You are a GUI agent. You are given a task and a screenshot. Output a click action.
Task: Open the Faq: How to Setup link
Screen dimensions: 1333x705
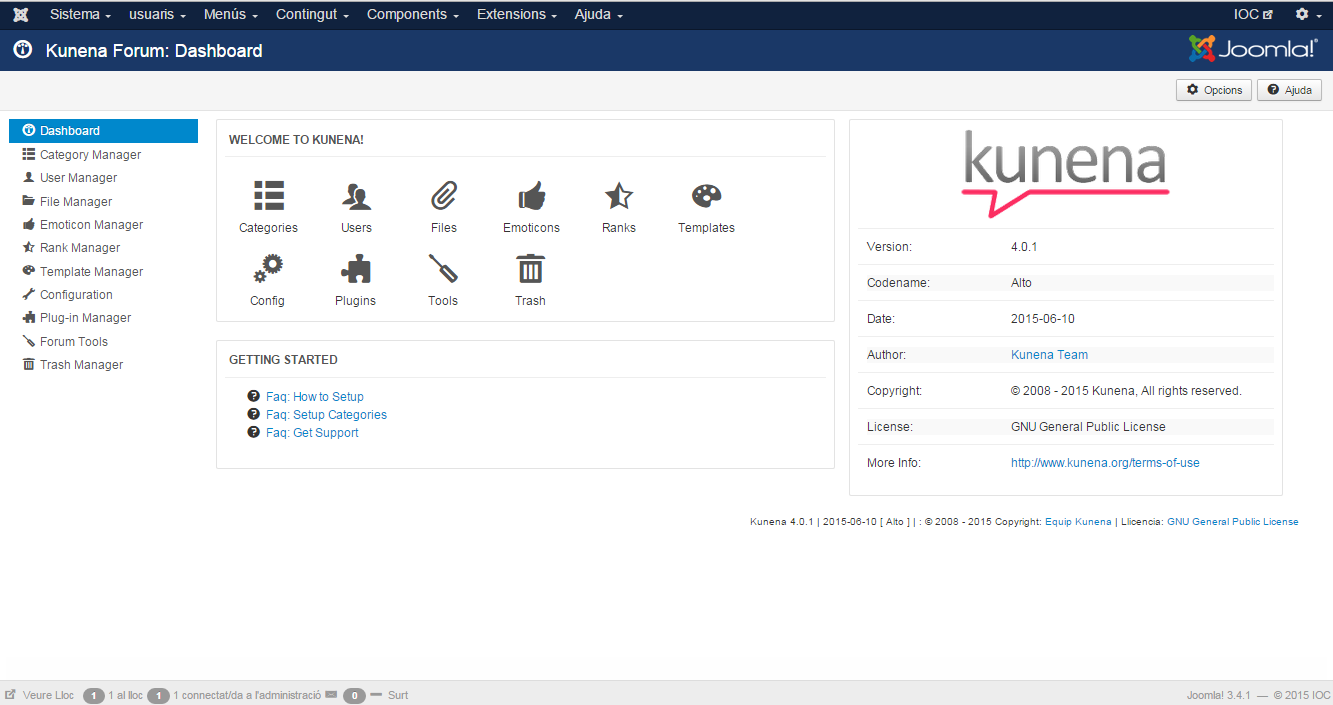314,397
